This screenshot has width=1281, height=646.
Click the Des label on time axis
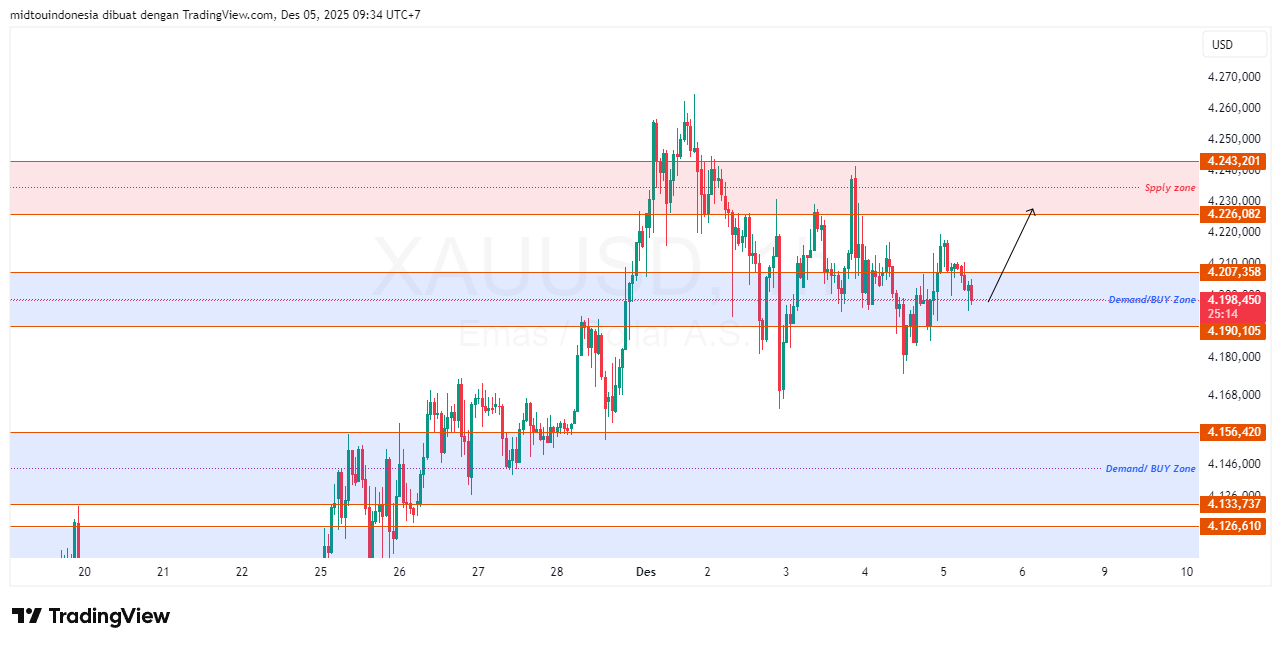[x=645, y=571]
